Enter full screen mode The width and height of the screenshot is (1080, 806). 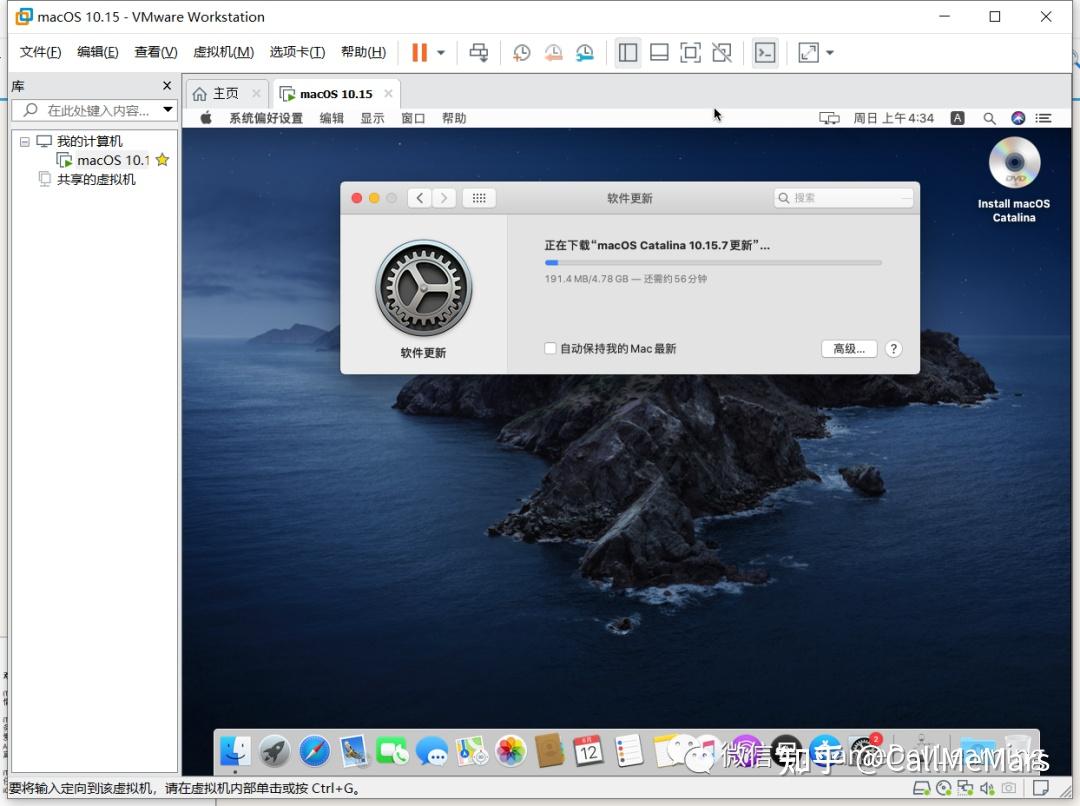coord(690,52)
